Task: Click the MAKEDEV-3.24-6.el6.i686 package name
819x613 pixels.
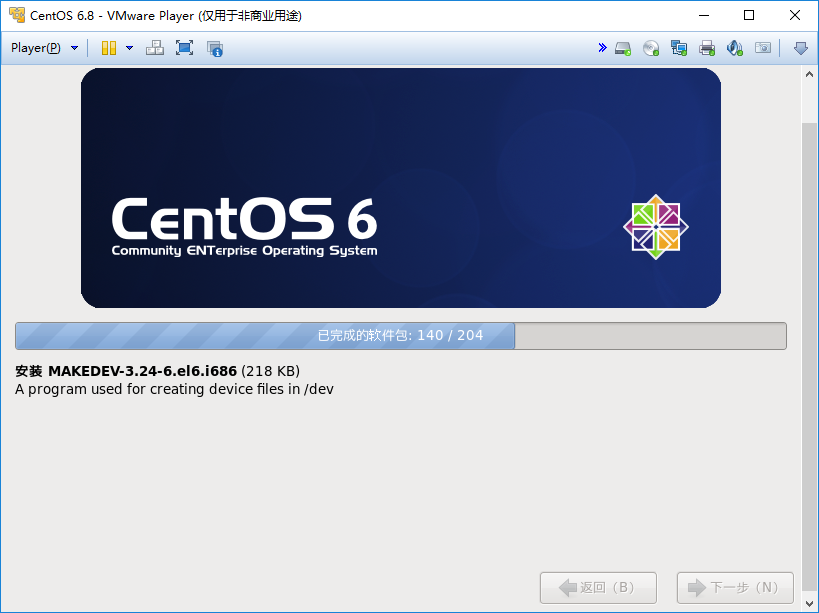Action: (x=142, y=371)
